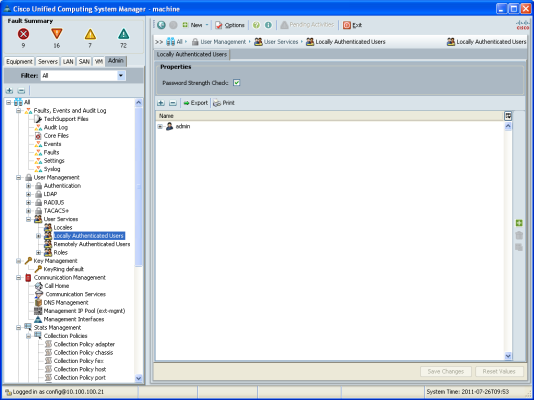Click the Exit toolbar button

tap(352, 25)
